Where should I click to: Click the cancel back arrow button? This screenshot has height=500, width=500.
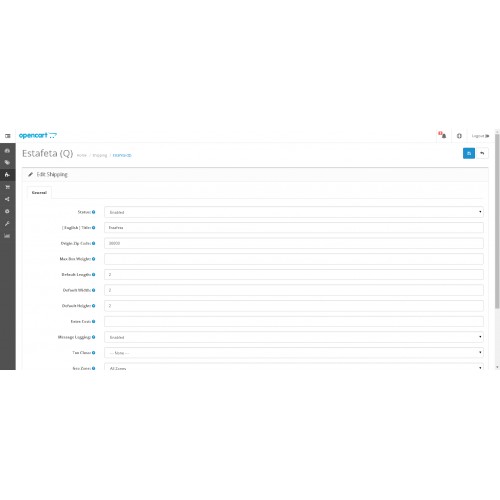coord(482,153)
